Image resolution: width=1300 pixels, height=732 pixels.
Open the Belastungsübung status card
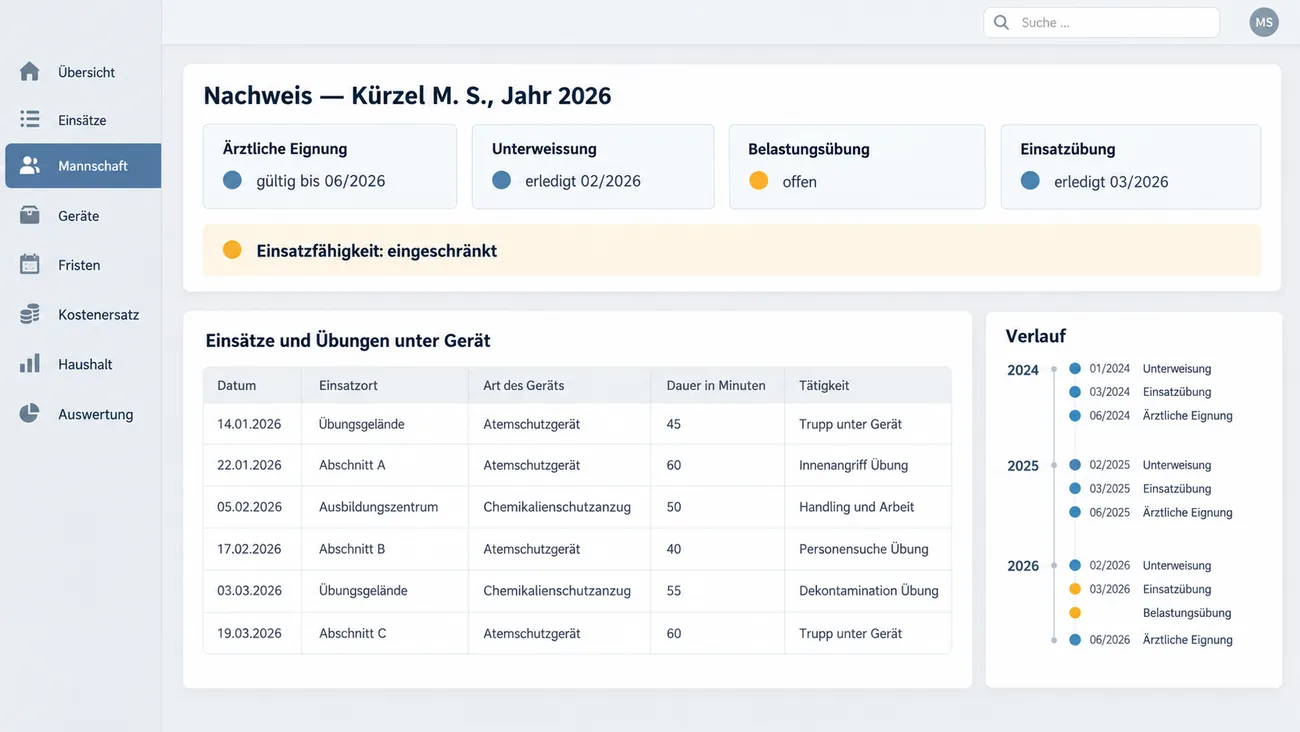(x=857, y=167)
